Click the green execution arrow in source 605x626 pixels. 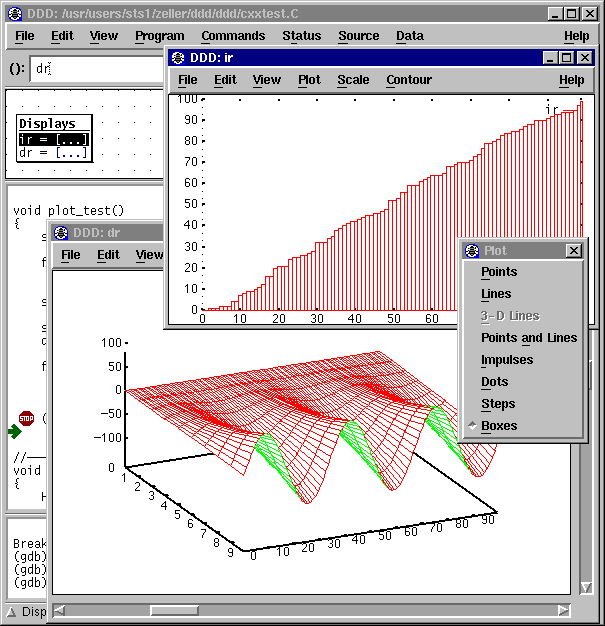[x=15, y=432]
